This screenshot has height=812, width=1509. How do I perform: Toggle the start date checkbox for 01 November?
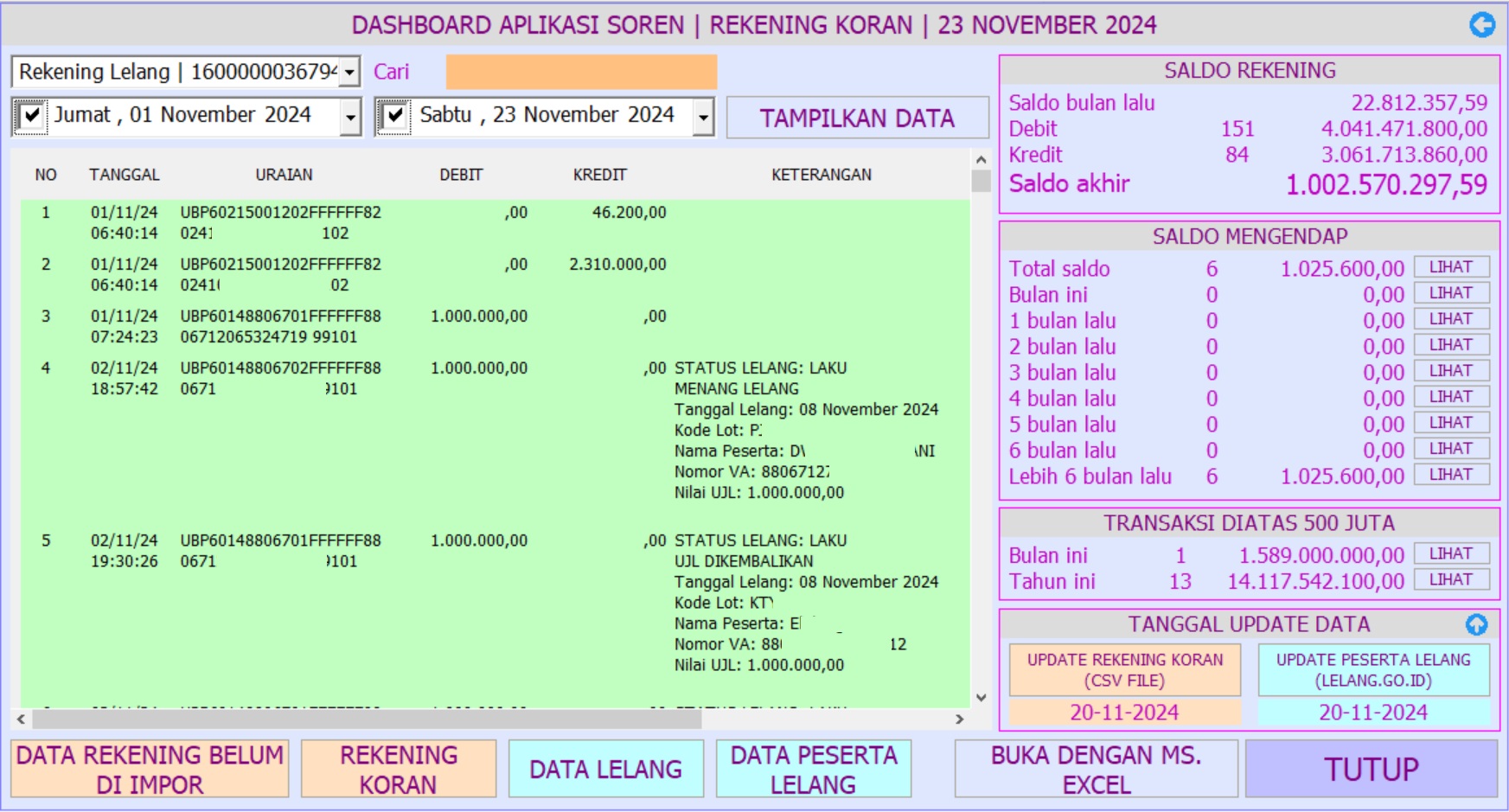point(31,116)
